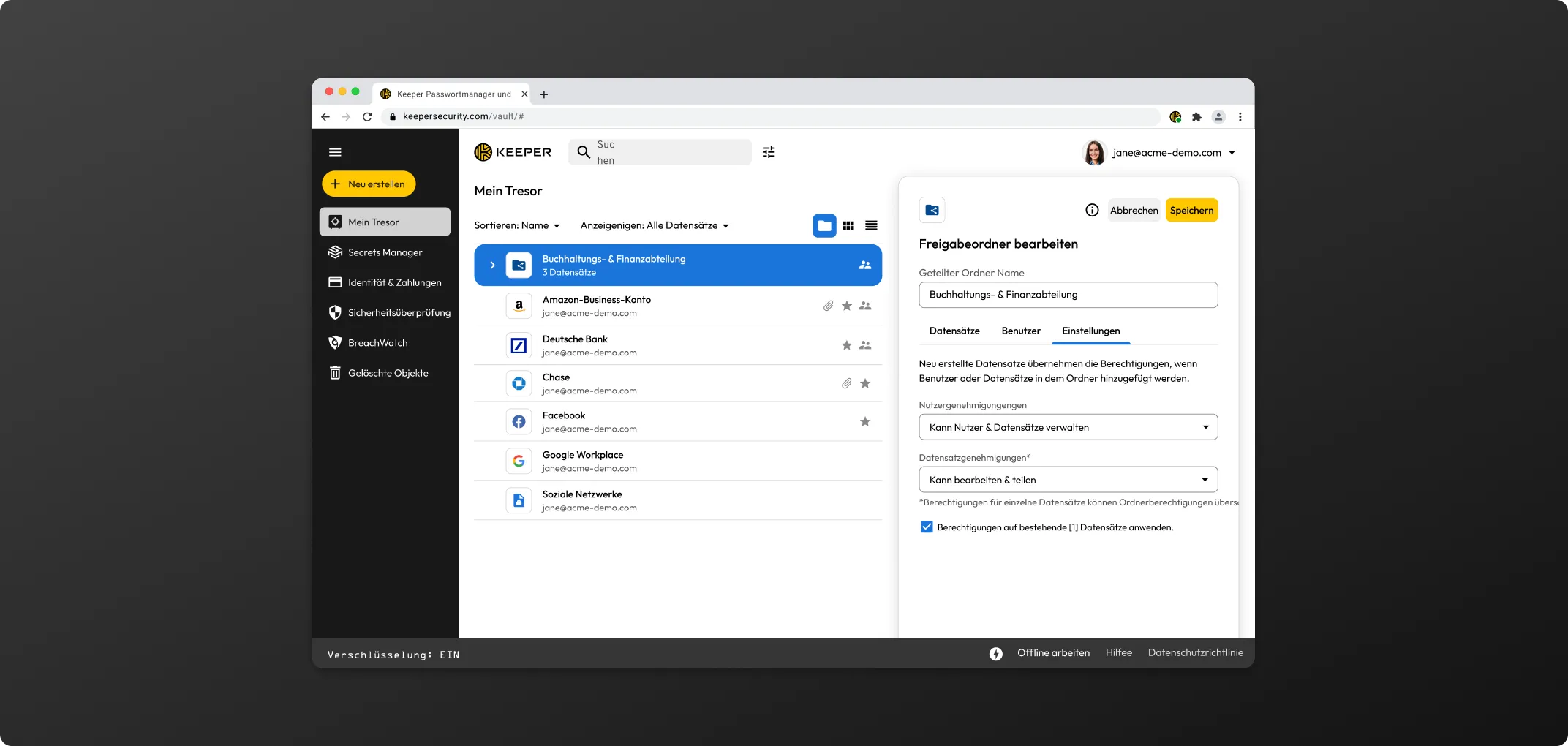
Task: Open Secrets Manager section
Action: pos(385,252)
